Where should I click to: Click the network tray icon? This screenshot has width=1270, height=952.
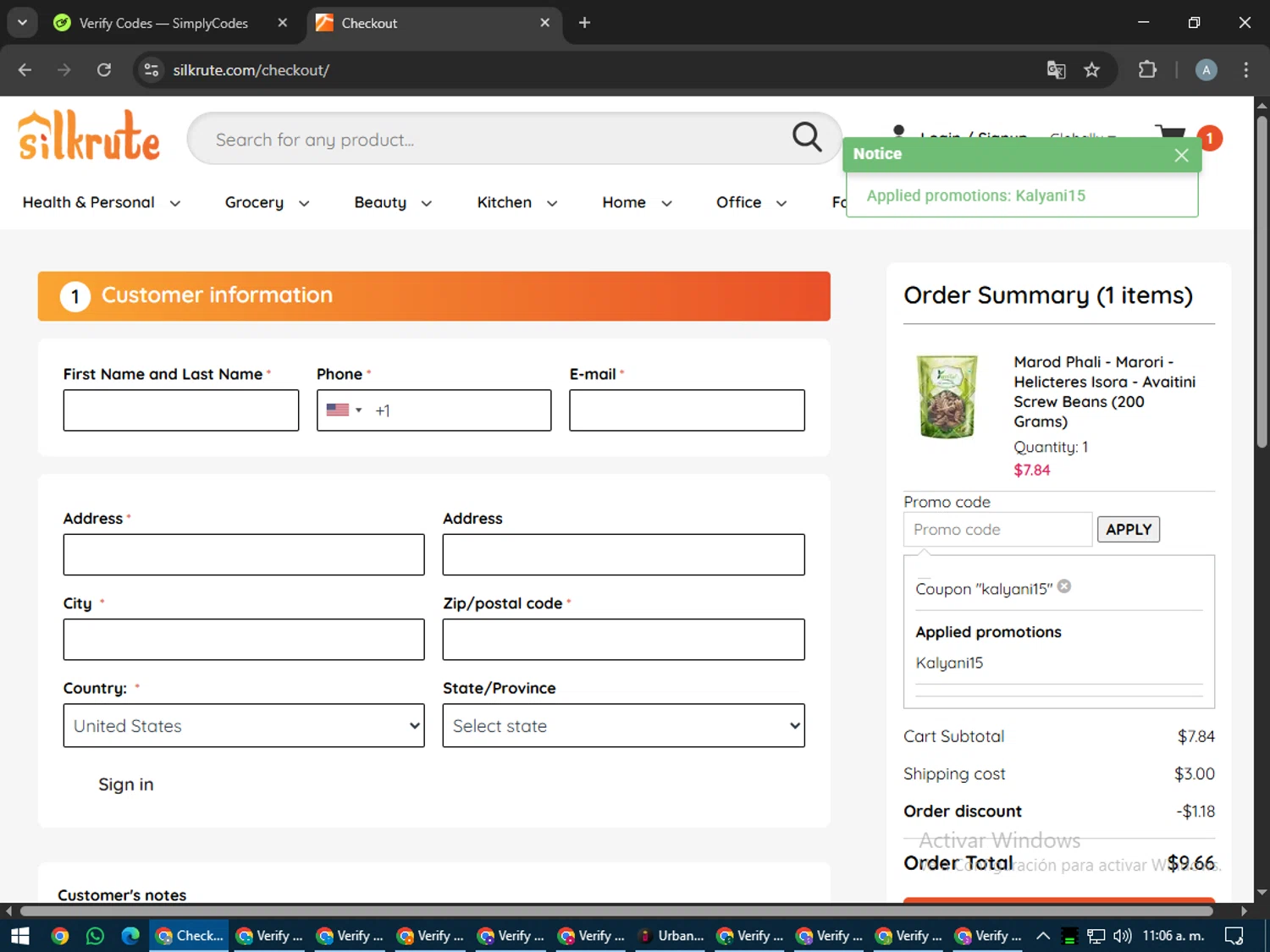point(1096,935)
